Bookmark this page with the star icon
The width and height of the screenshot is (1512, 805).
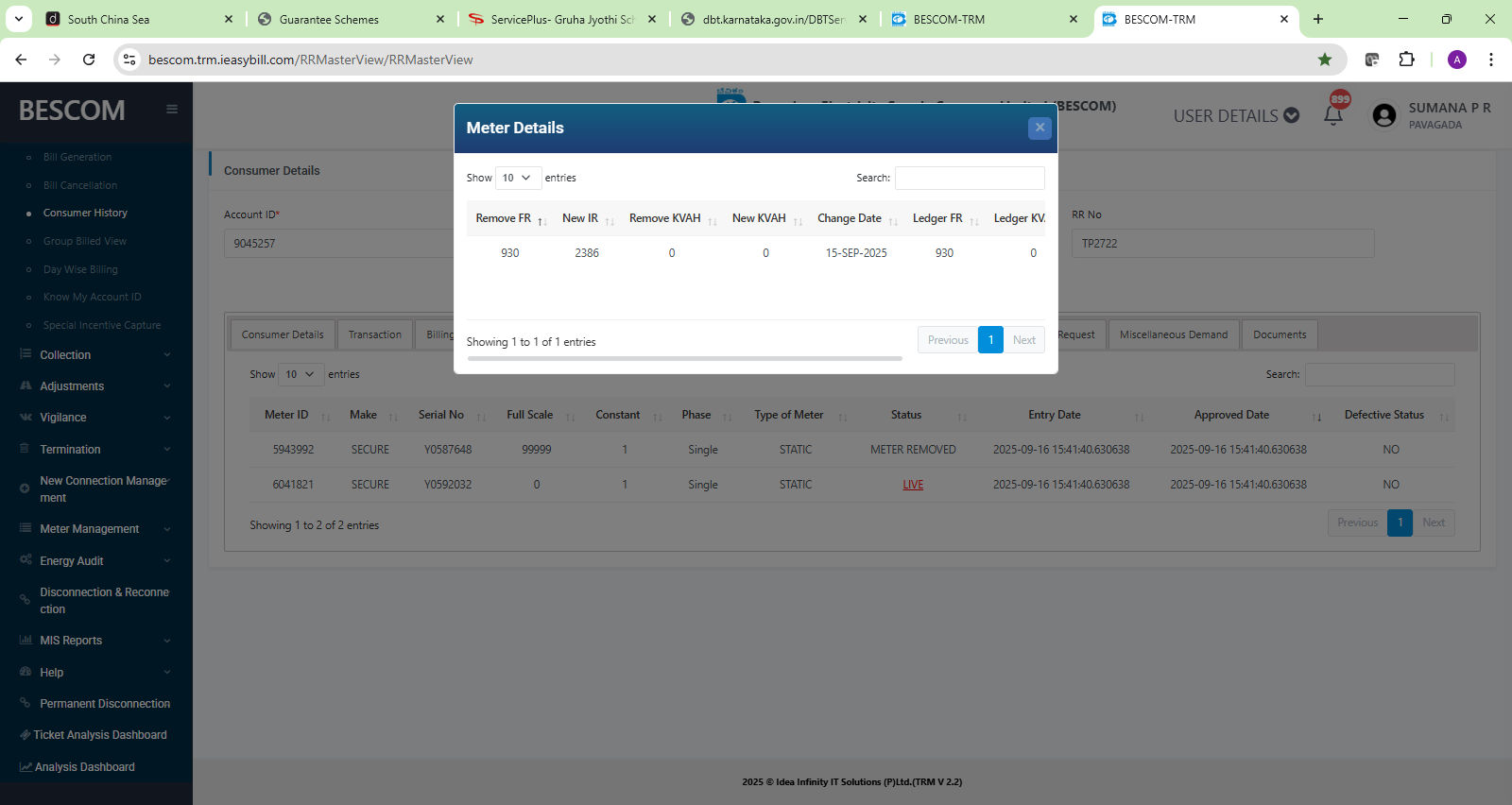(1325, 60)
